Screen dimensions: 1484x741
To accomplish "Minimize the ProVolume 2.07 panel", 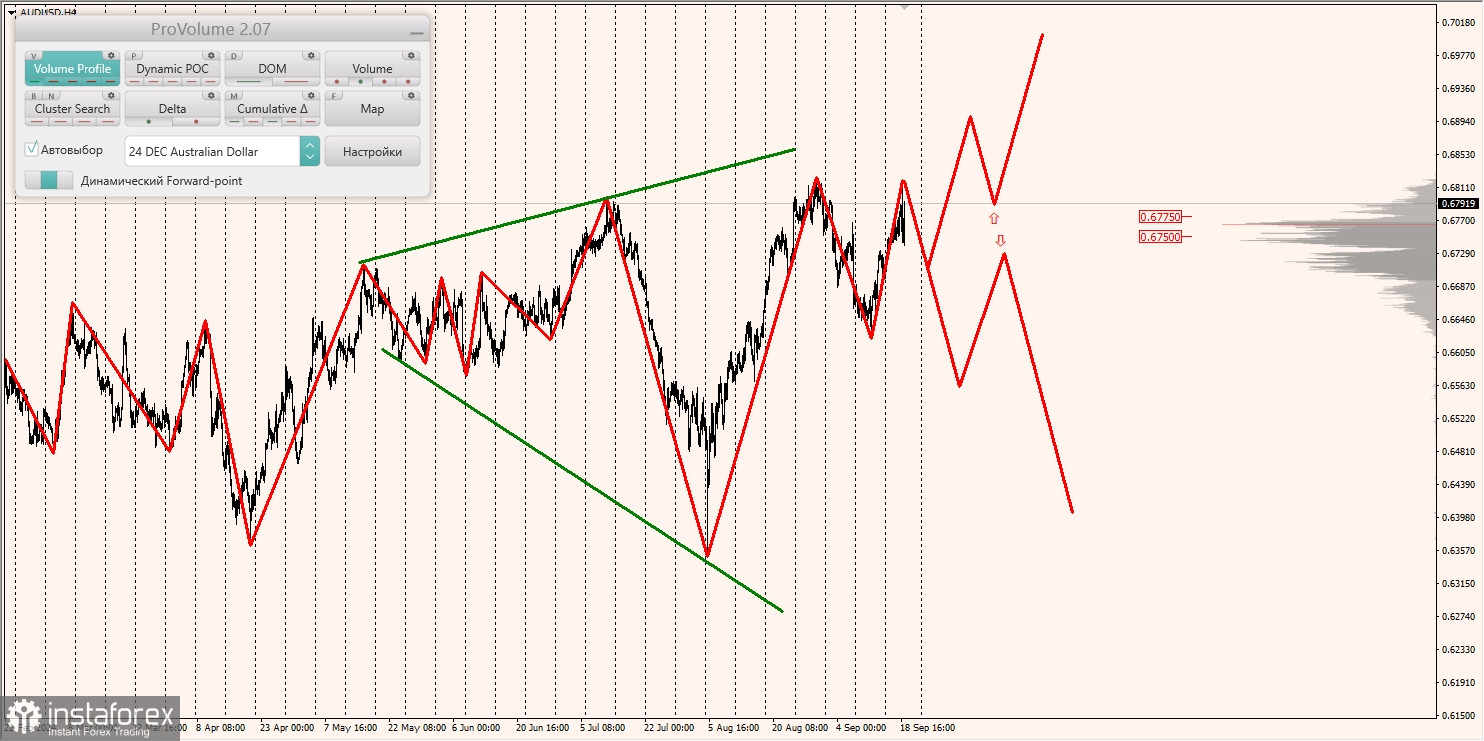I will [417, 33].
